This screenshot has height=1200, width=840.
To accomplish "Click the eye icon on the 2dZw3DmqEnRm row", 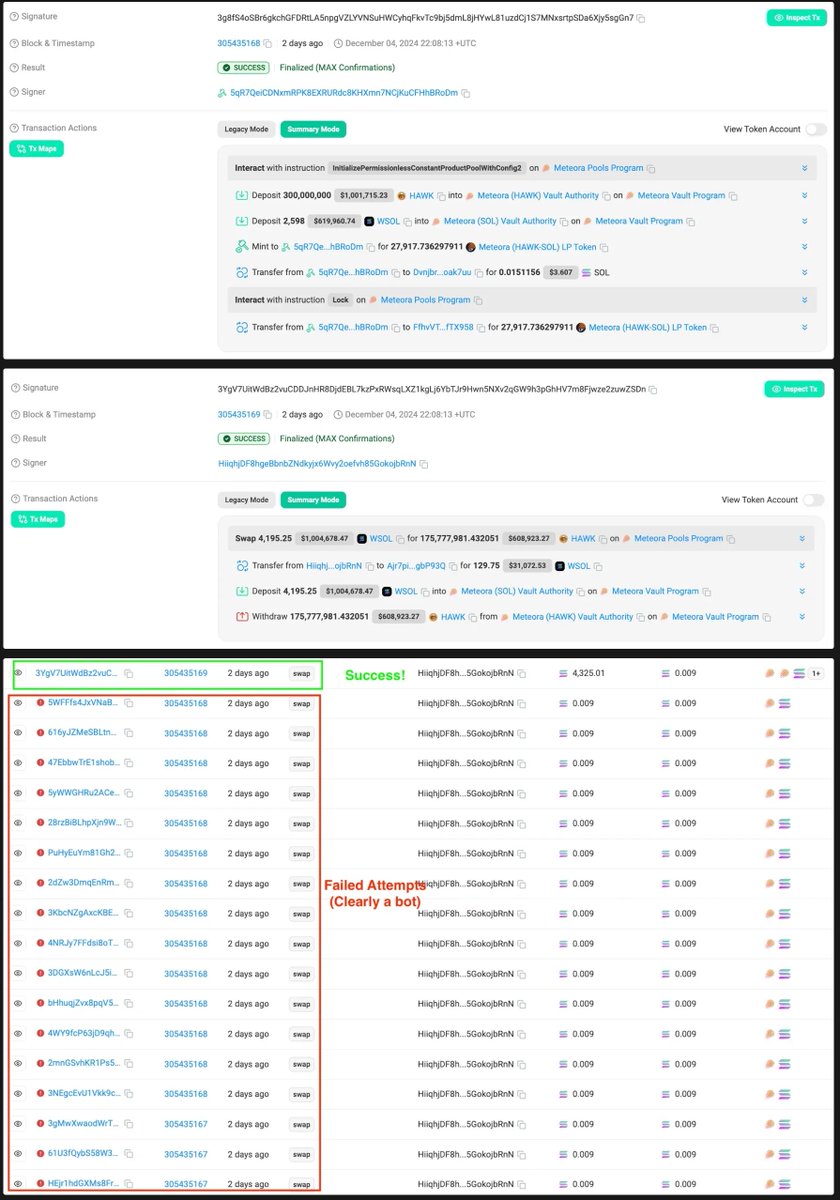I will pyautogui.click(x=18, y=883).
